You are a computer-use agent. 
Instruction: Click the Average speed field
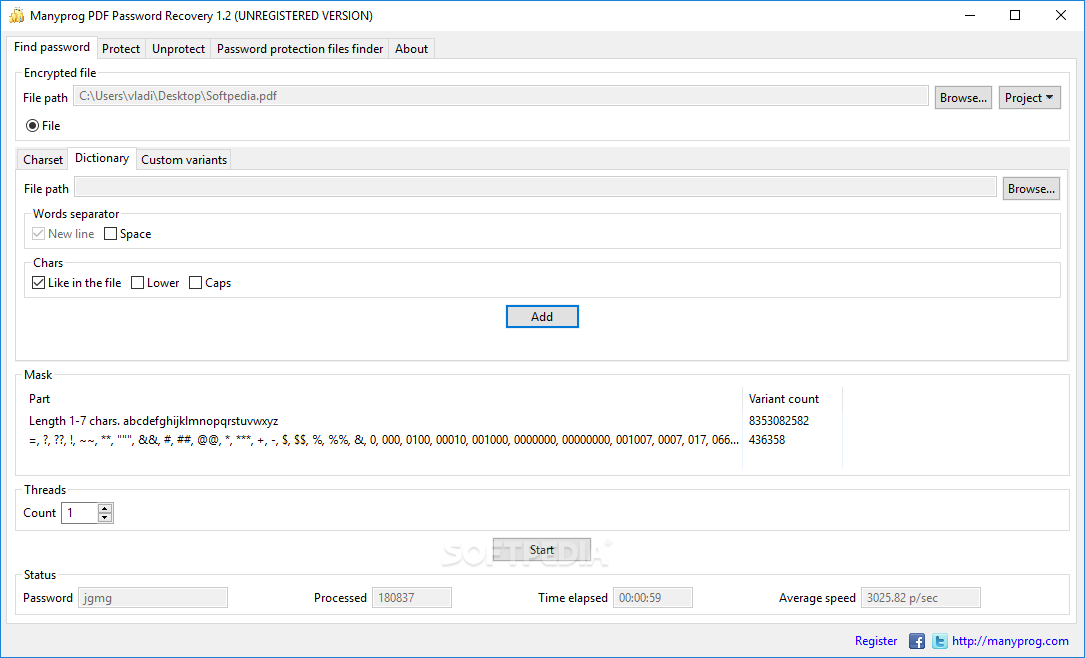920,598
